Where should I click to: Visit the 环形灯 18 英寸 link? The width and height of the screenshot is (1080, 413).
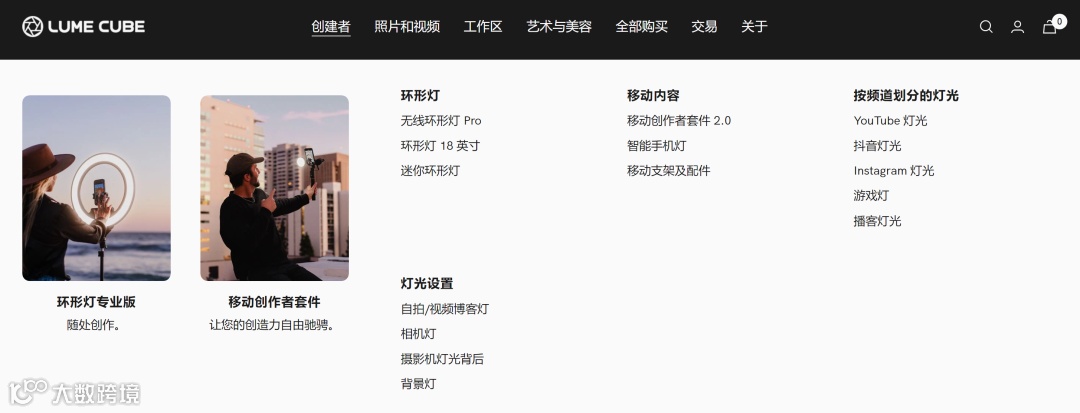(440, 146)
